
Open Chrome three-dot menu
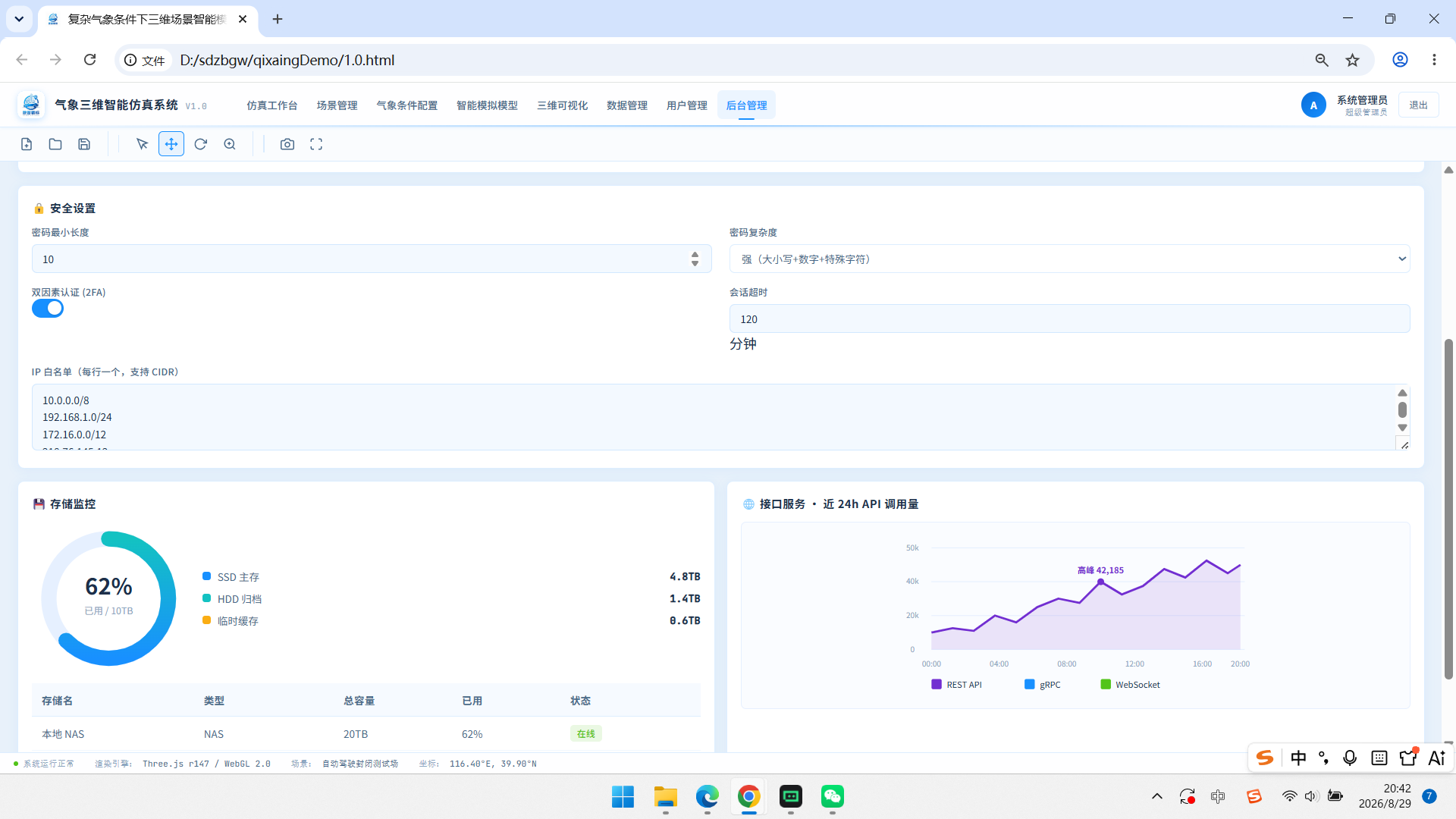(x=1434, y=60)
